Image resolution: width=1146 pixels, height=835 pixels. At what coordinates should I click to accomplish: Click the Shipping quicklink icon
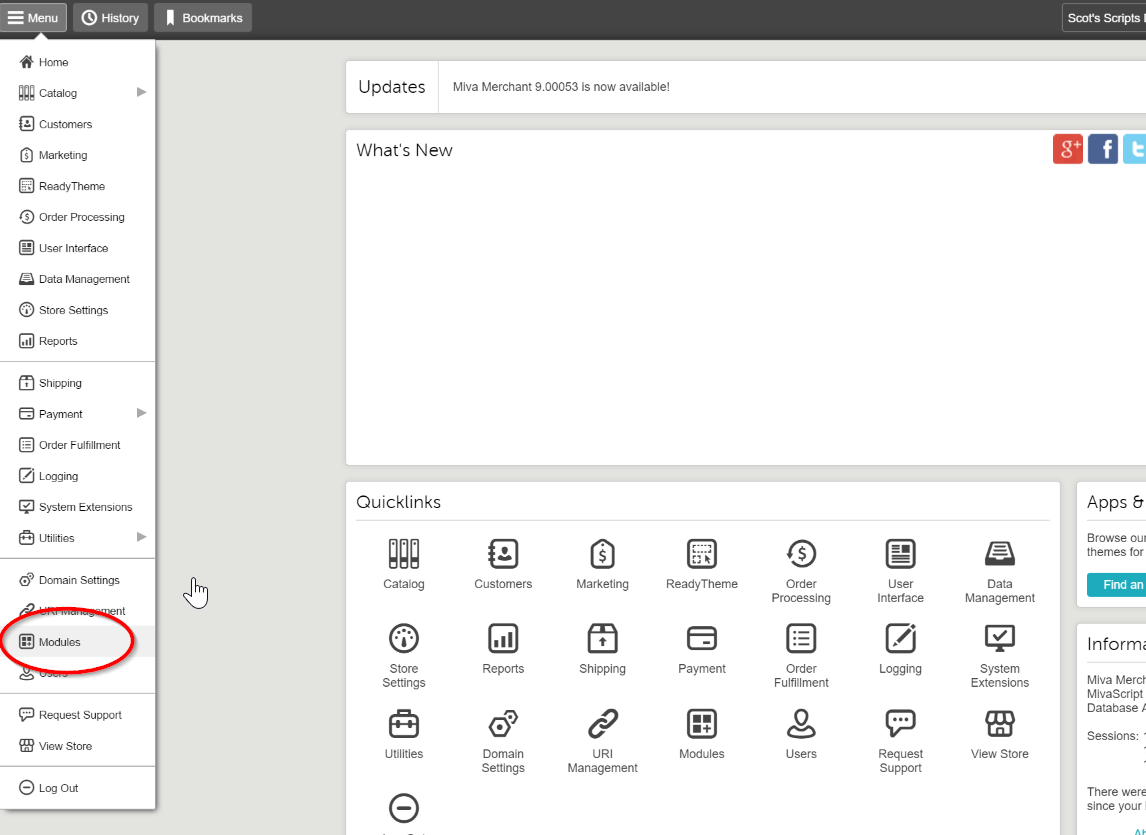(603, 638)
